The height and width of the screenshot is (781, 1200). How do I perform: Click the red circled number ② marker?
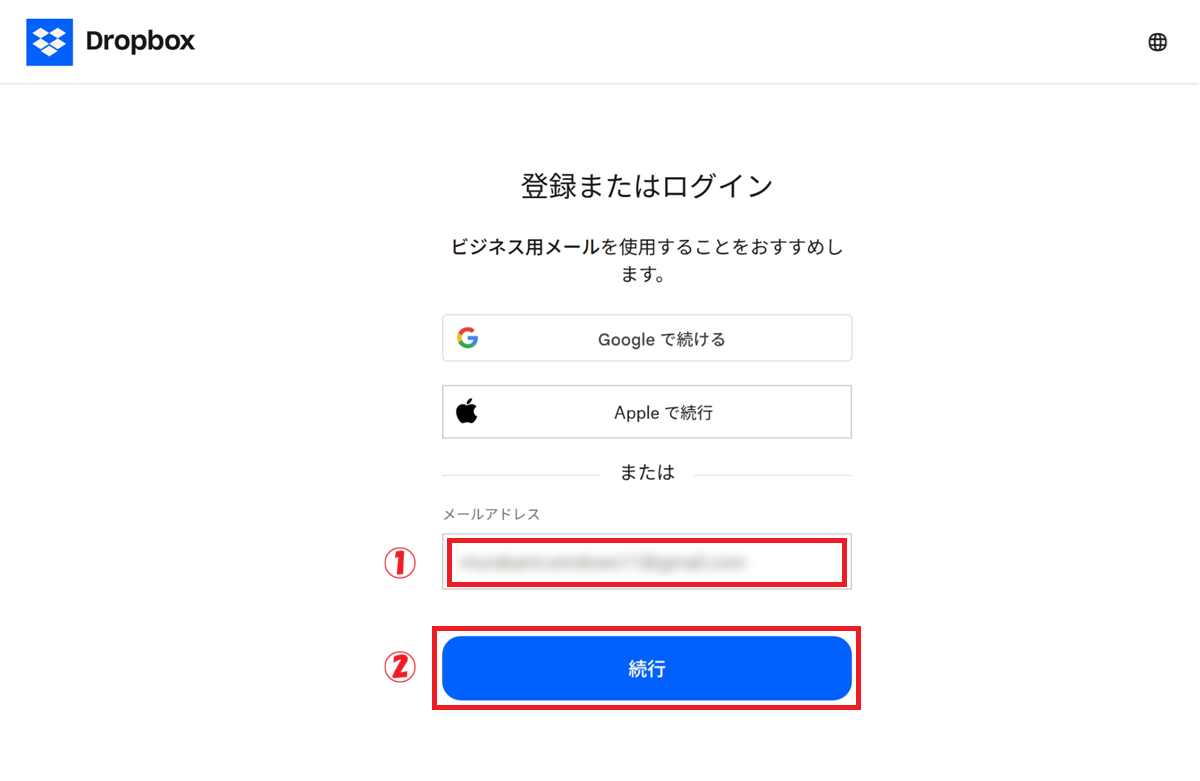pyautogui.click(x=399, y=667)
